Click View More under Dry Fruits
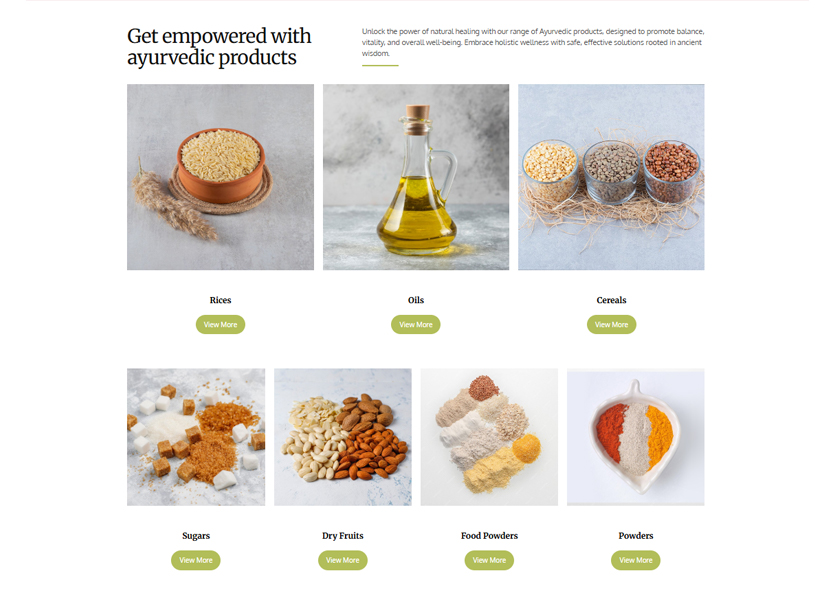Screen dimensions: 830x600 pyautogui.click(x=342, y=560)
